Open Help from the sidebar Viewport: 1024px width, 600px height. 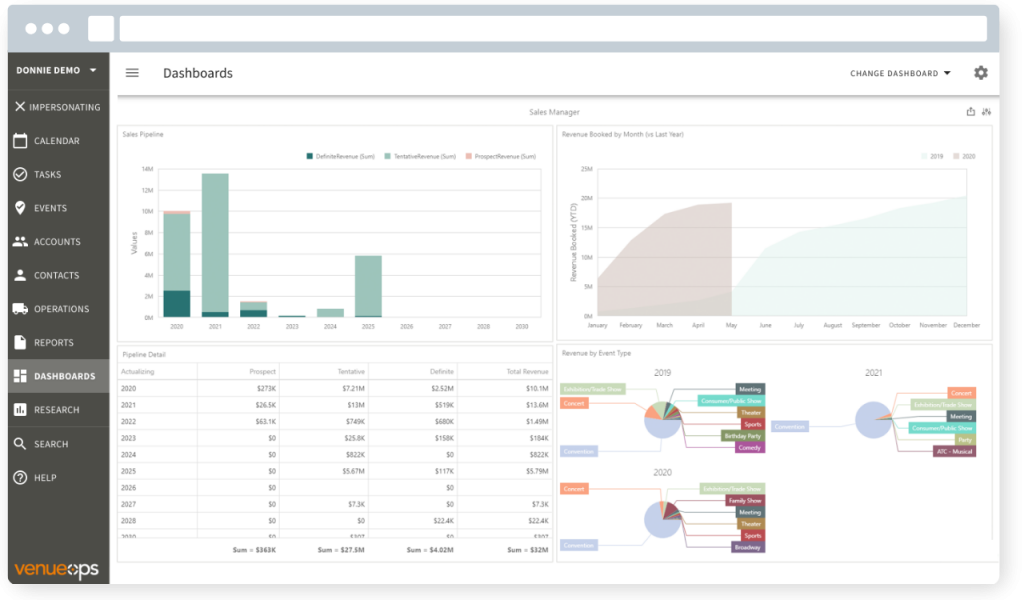(x=45, y=478)
